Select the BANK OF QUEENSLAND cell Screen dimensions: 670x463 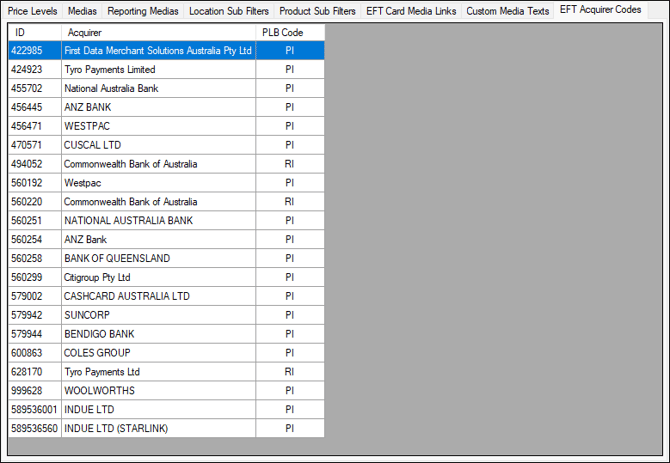point(159,258)
